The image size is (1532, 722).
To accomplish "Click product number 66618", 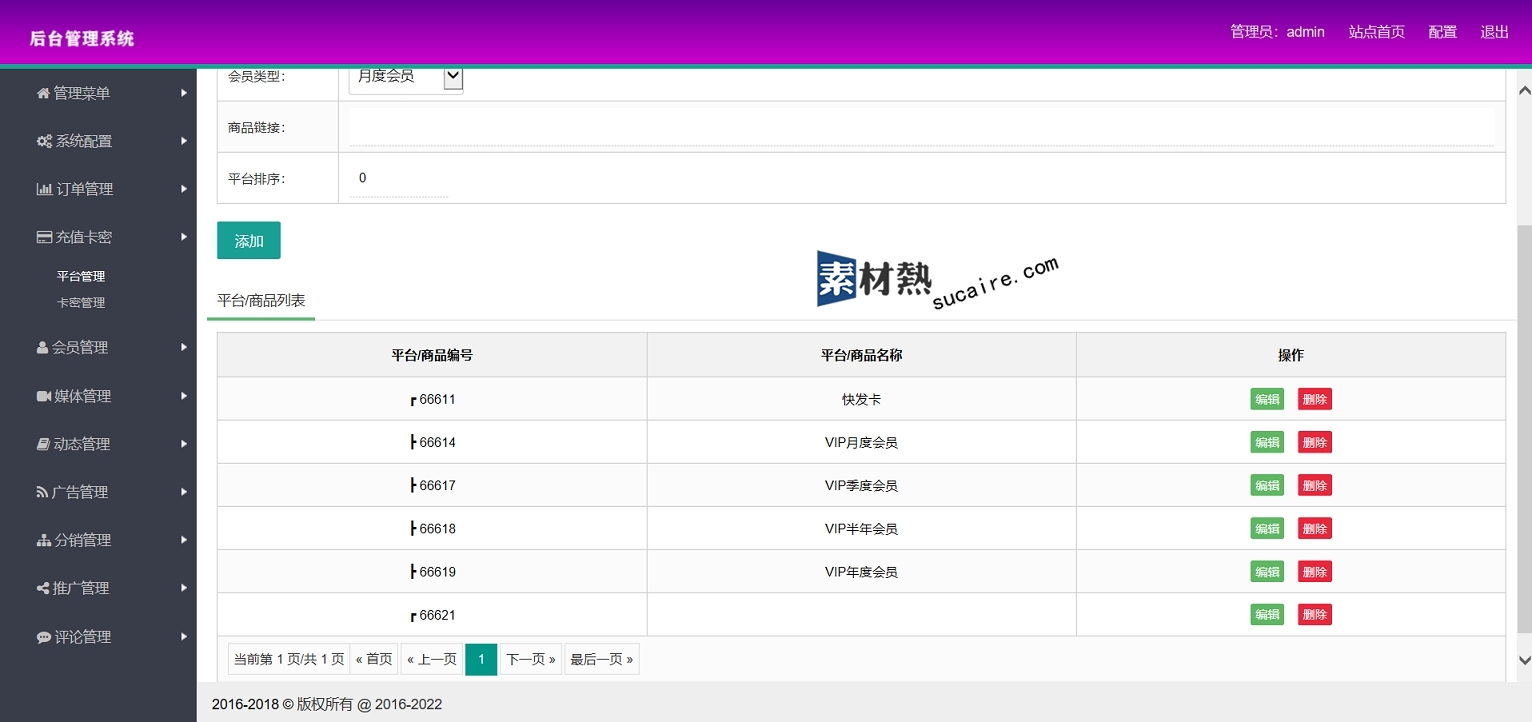I will tap(437, 528).
